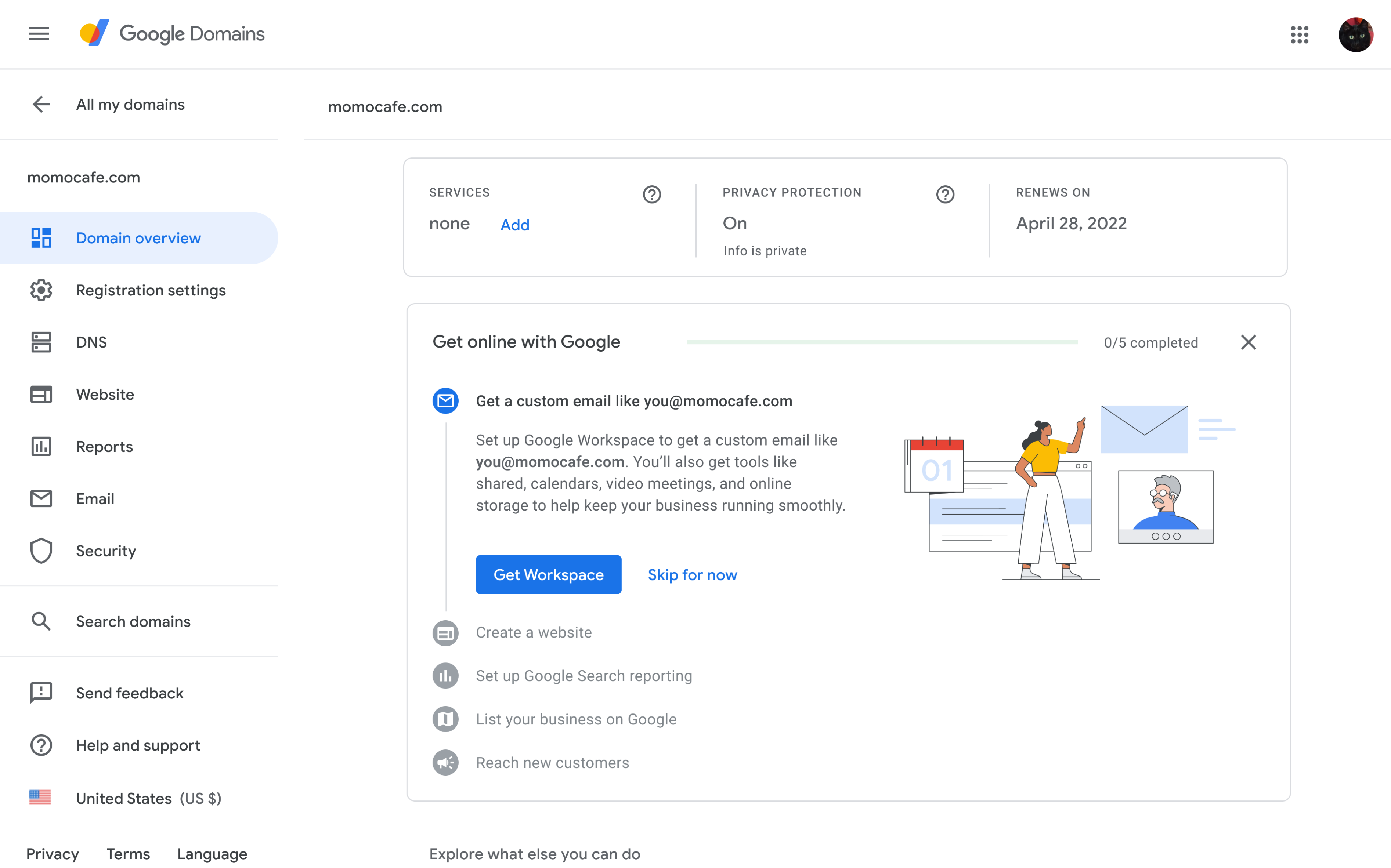1391x868 pixels.
Task: Open the Services help question mark
Action: (652, 195)
